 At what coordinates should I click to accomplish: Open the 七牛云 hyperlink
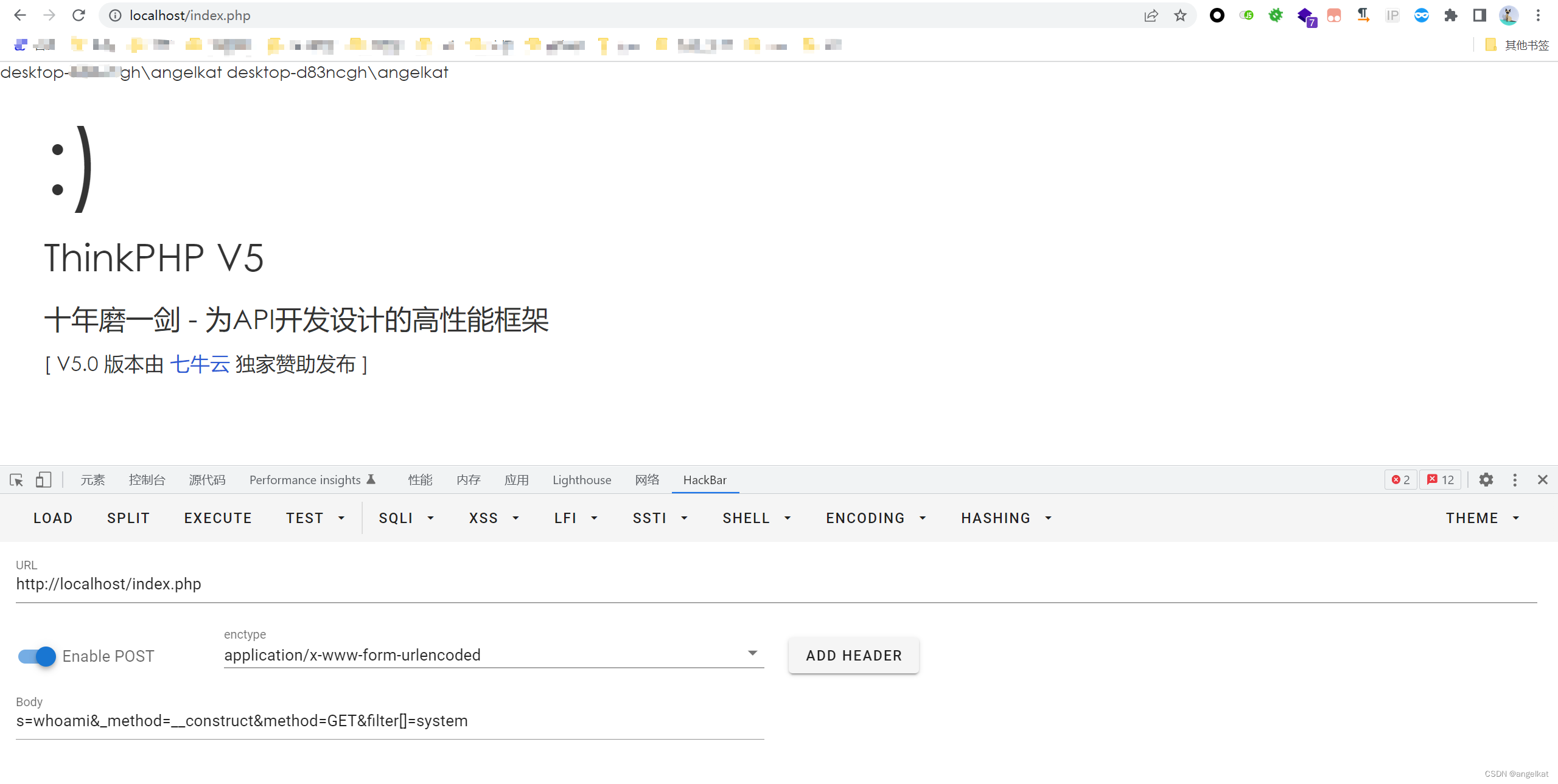click(x=200, y=364)
